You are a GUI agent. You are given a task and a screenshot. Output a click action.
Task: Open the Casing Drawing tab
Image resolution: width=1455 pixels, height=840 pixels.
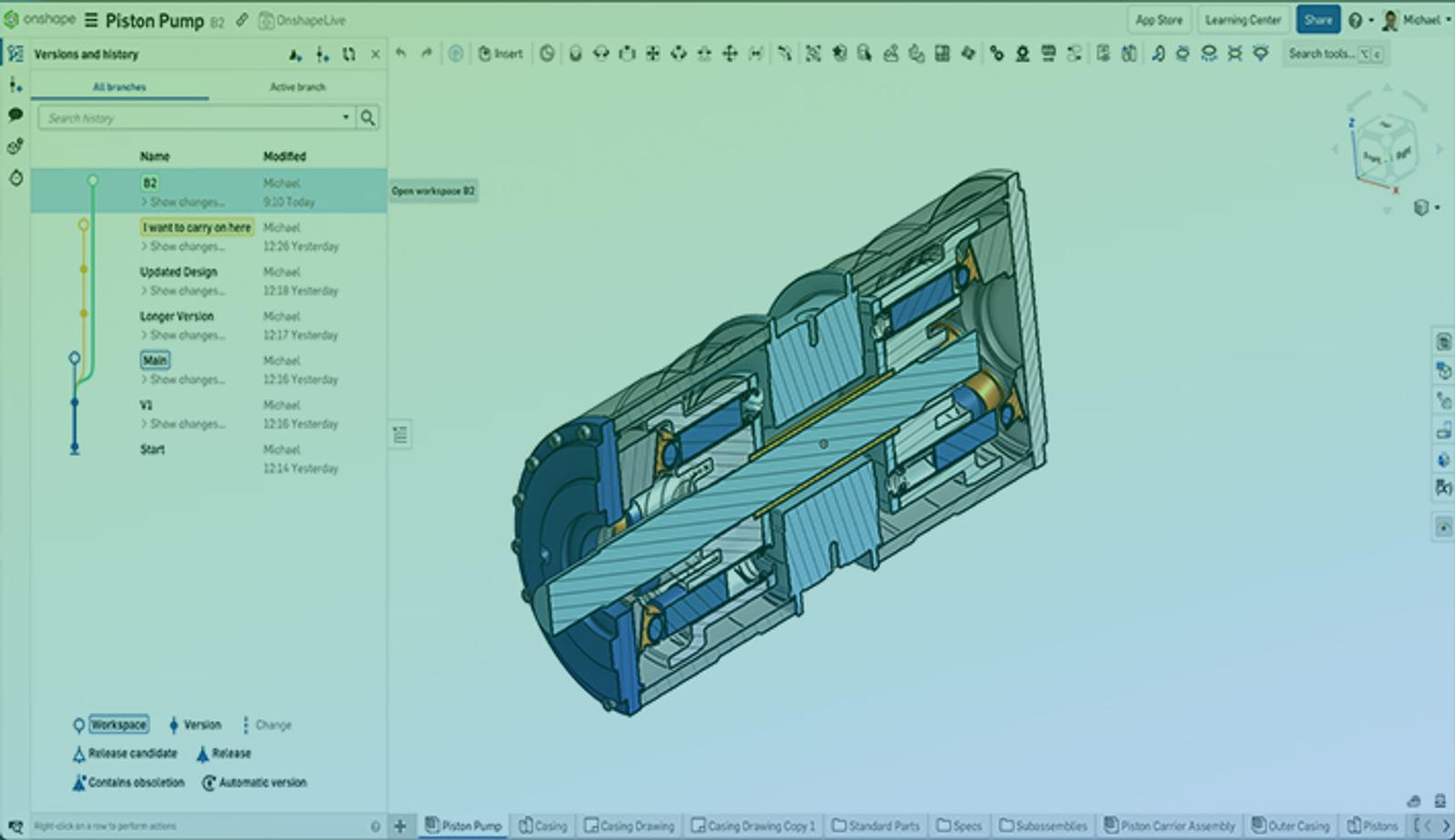(629, 825)
